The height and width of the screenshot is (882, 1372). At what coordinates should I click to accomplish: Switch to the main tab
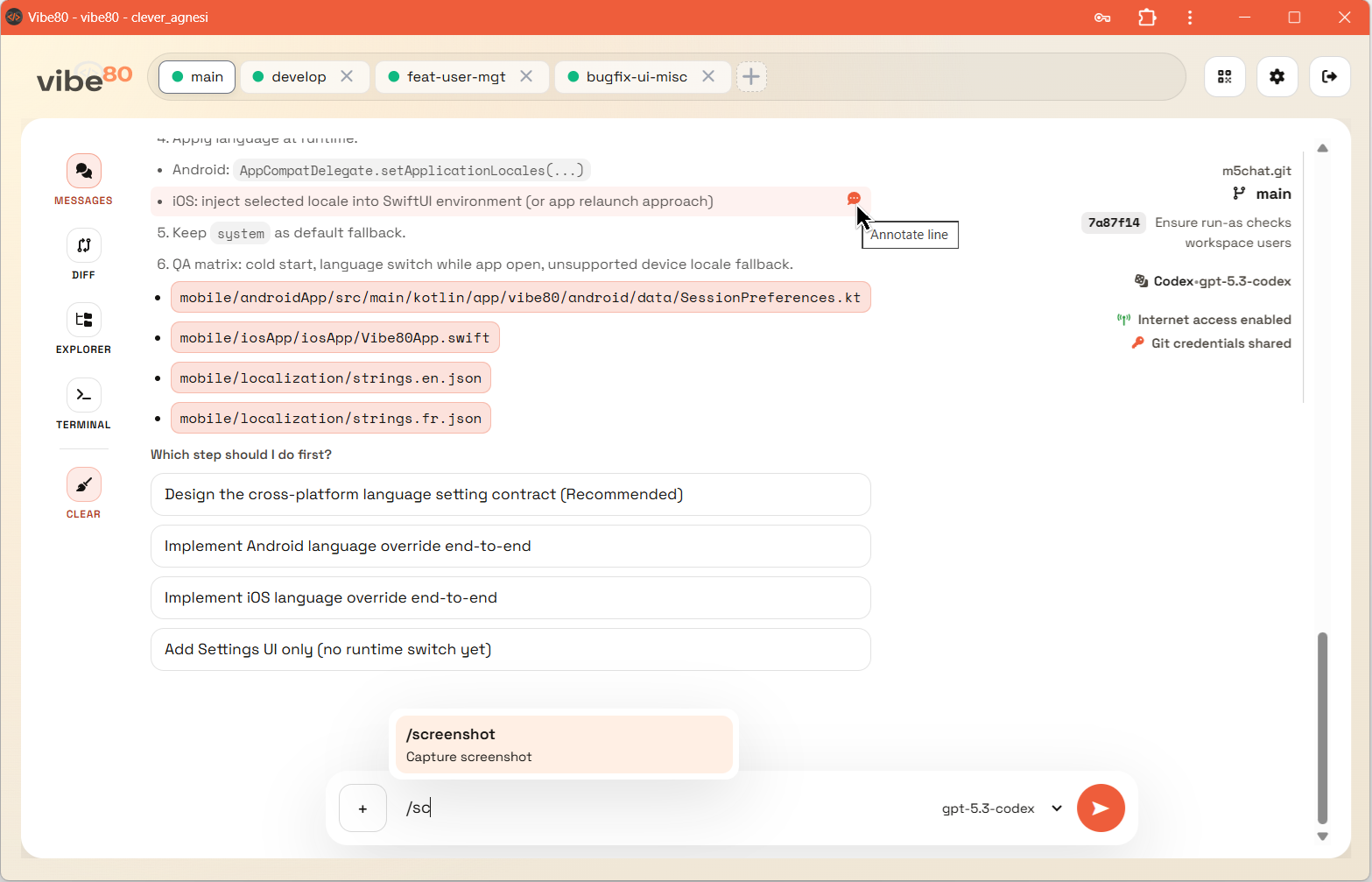(197, 77)
